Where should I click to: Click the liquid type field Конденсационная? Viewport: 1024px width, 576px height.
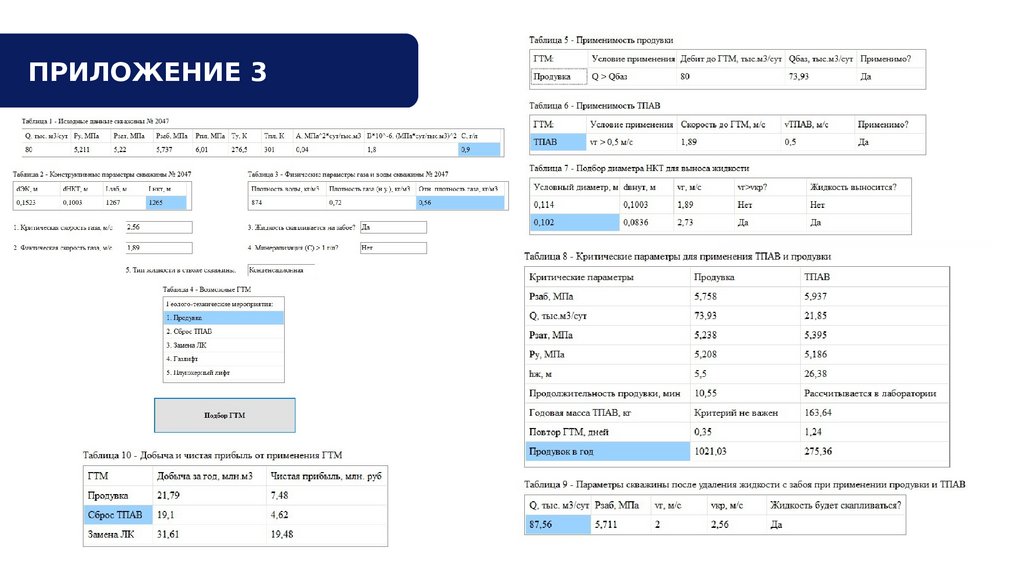[x=281, y=270]
